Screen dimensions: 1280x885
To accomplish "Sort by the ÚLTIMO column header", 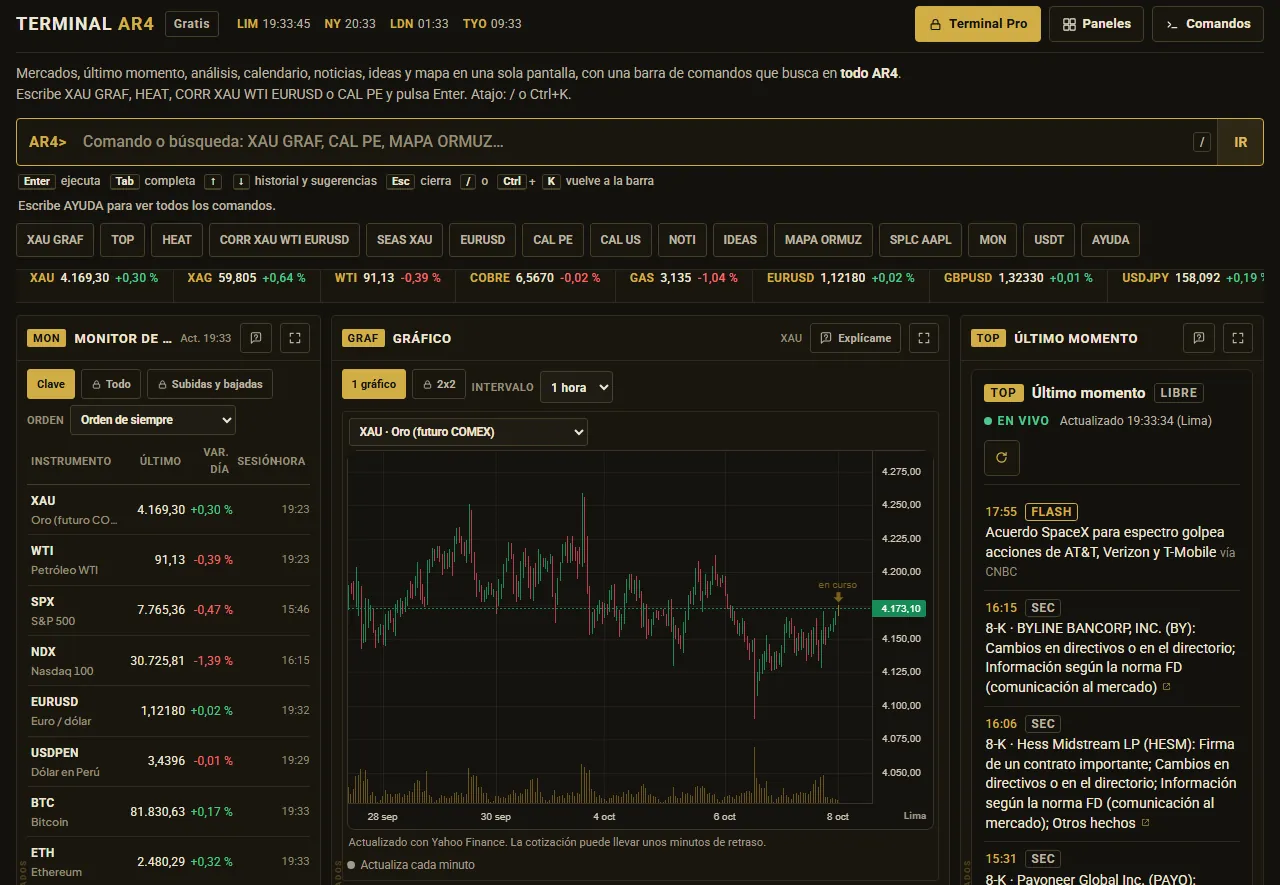I will 160,461.
